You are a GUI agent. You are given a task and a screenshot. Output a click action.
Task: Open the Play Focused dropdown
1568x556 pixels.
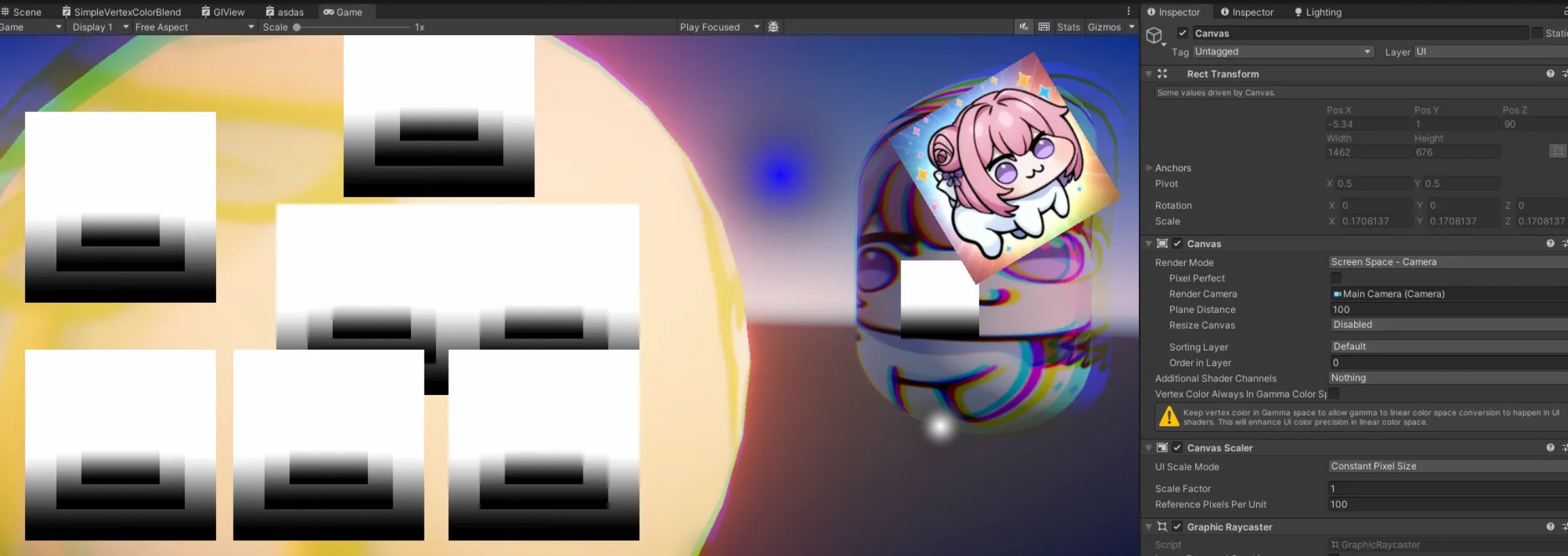719,27
